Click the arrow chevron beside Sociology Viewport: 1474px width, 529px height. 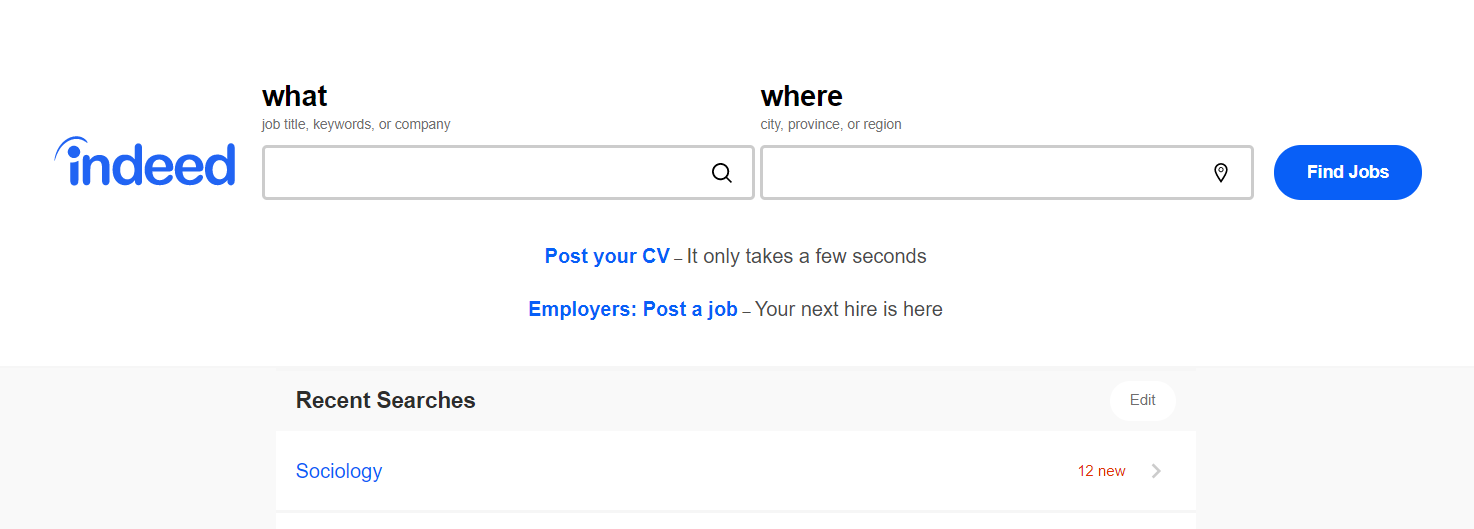pos(1157,471)
